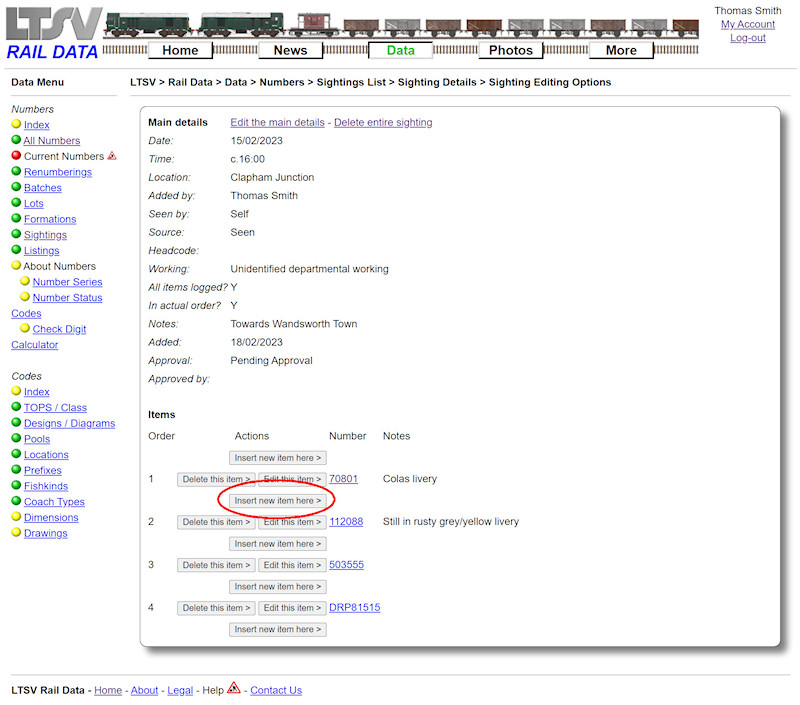Open Renumberings in the Data Menu
This screenshot has height=705, width=800.
point(58,171)
